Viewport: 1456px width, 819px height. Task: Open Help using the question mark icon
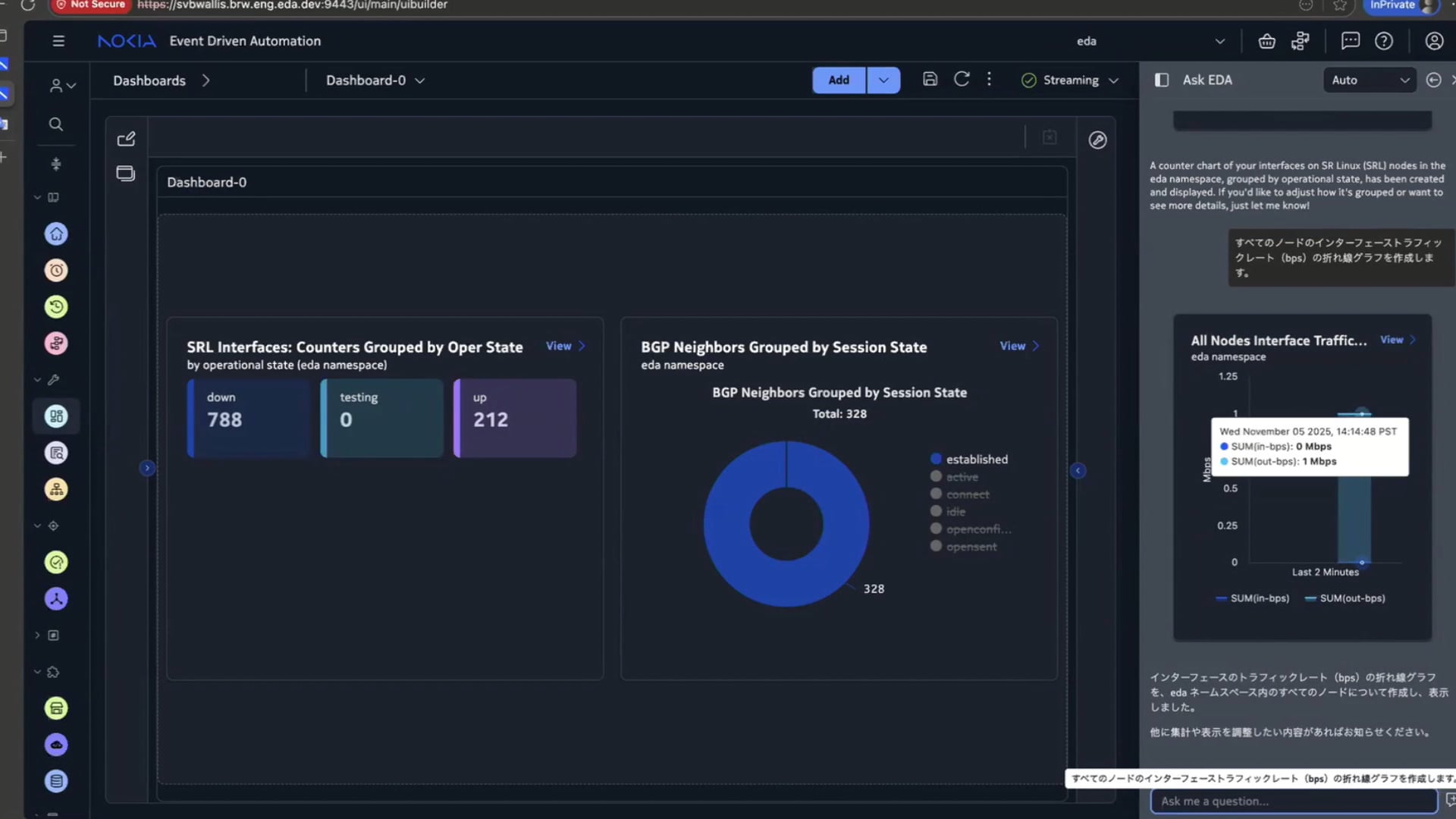[1384, 41]
